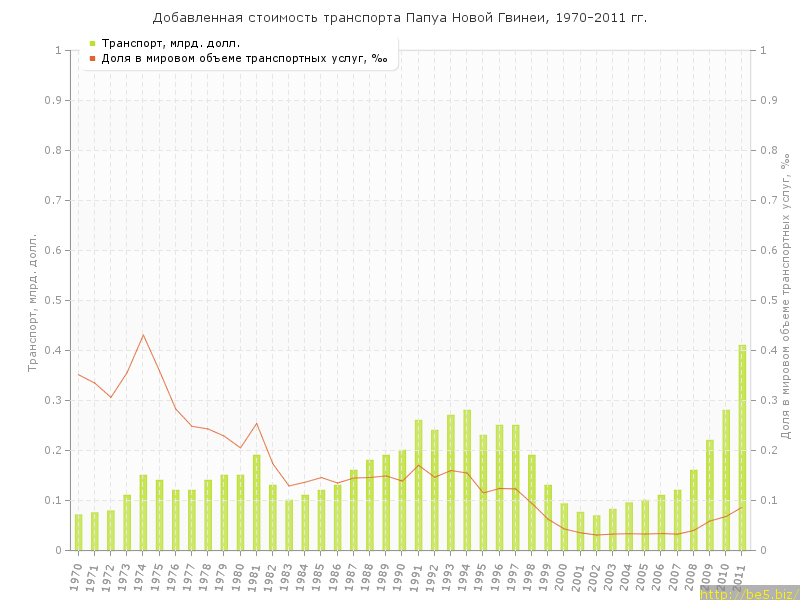Click the 1990 label on the x-axis

click(x=401, y=574)
